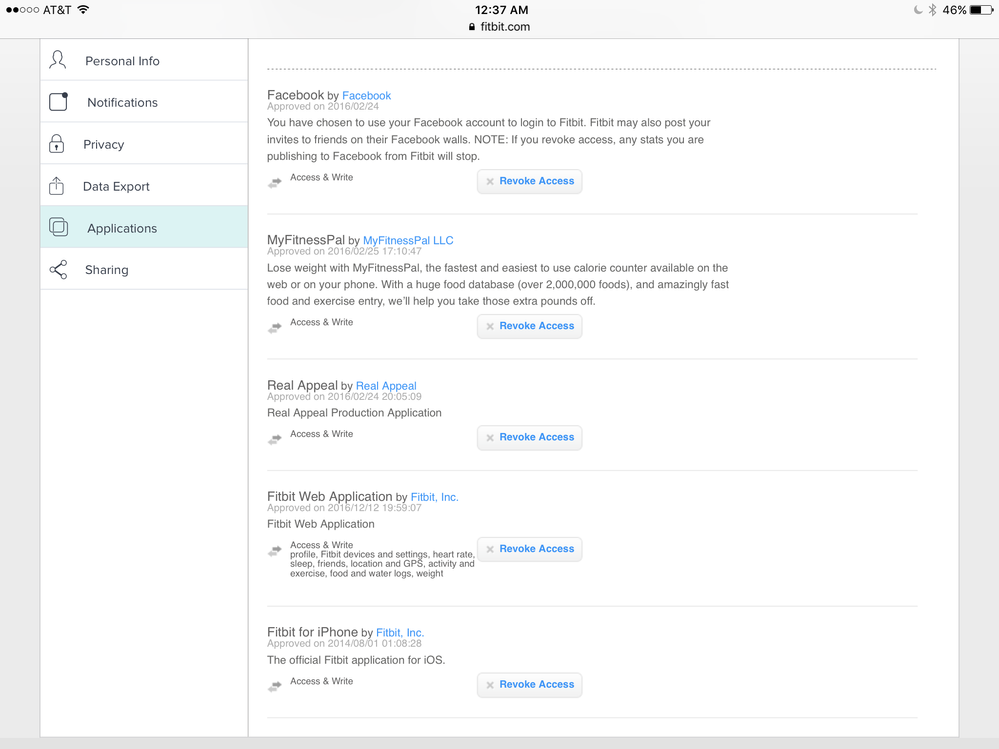999x749 pixels.
Task: Click 'The official Fitbit application for iOS.' text
Action: 356,660
